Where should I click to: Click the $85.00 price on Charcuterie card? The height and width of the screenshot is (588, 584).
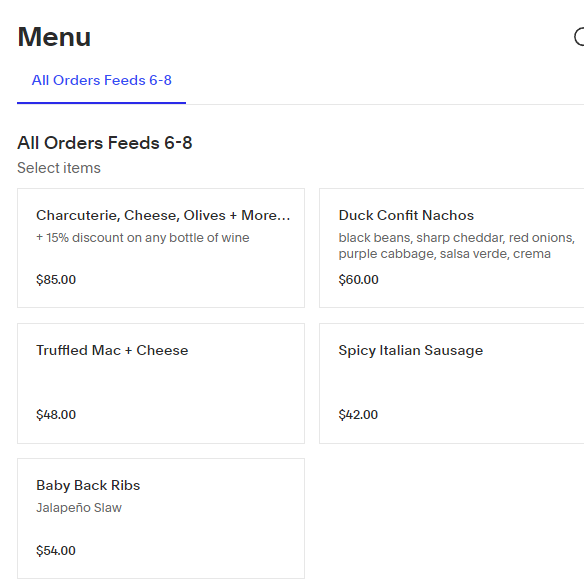(56, 280)
